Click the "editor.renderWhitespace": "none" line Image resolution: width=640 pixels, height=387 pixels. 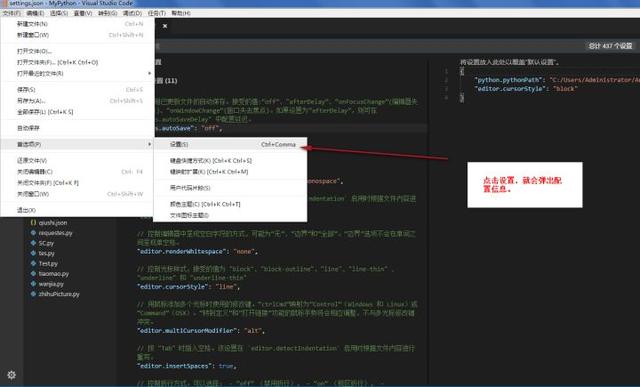click(x=197, y=251)
